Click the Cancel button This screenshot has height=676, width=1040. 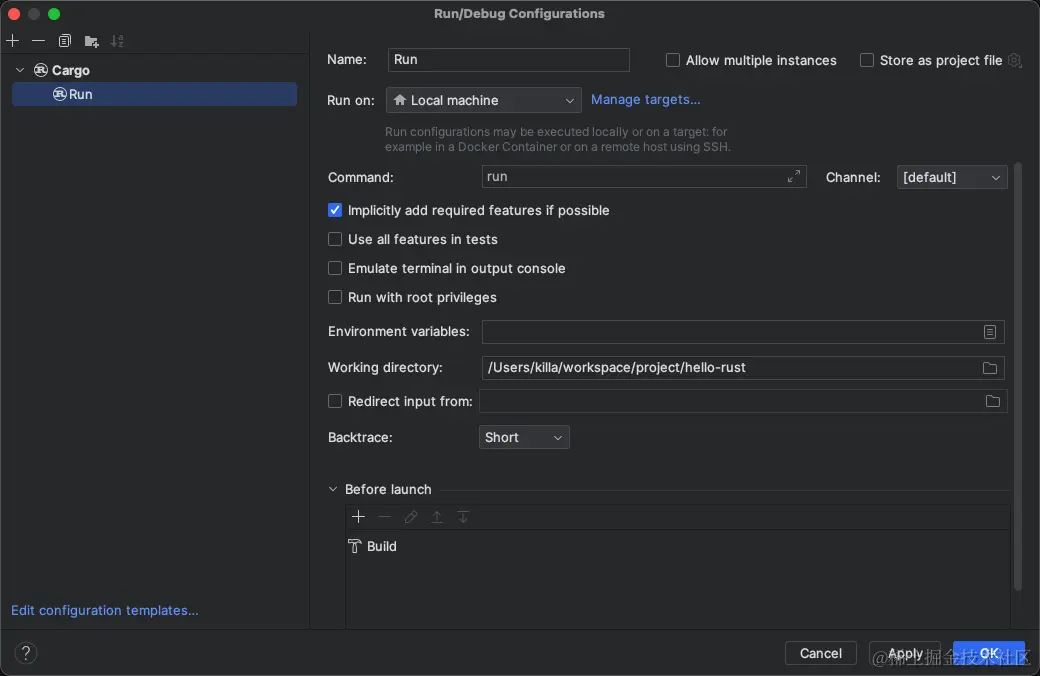(820, 653)
